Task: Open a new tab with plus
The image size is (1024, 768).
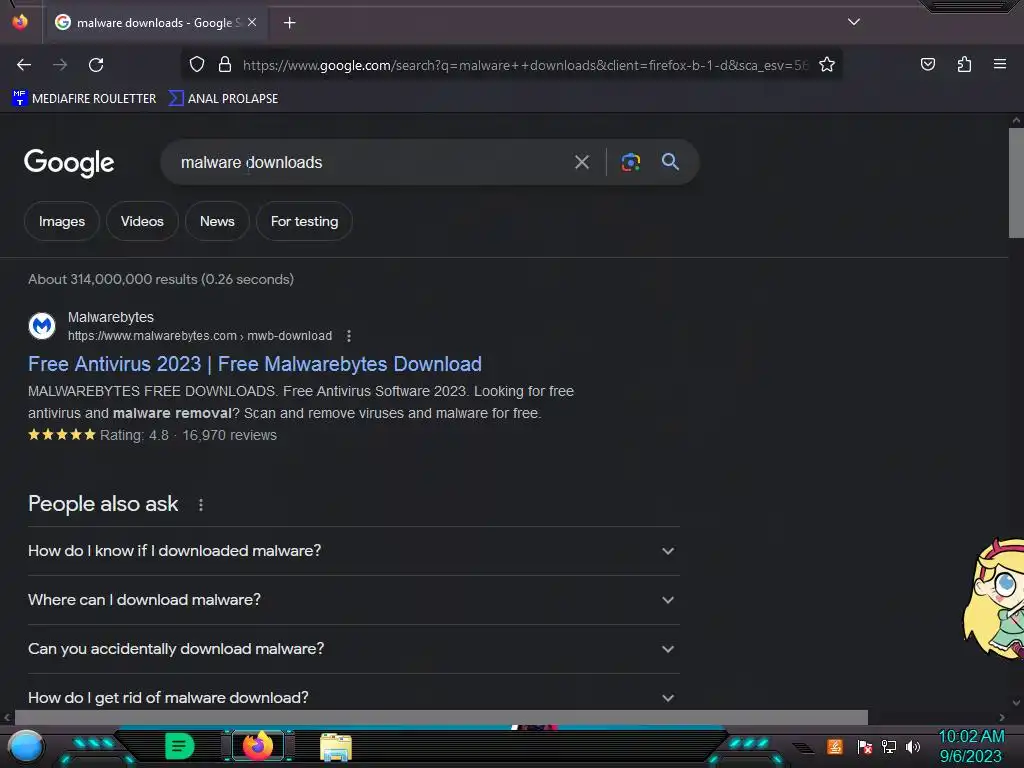Action: (x=289, y=23)
